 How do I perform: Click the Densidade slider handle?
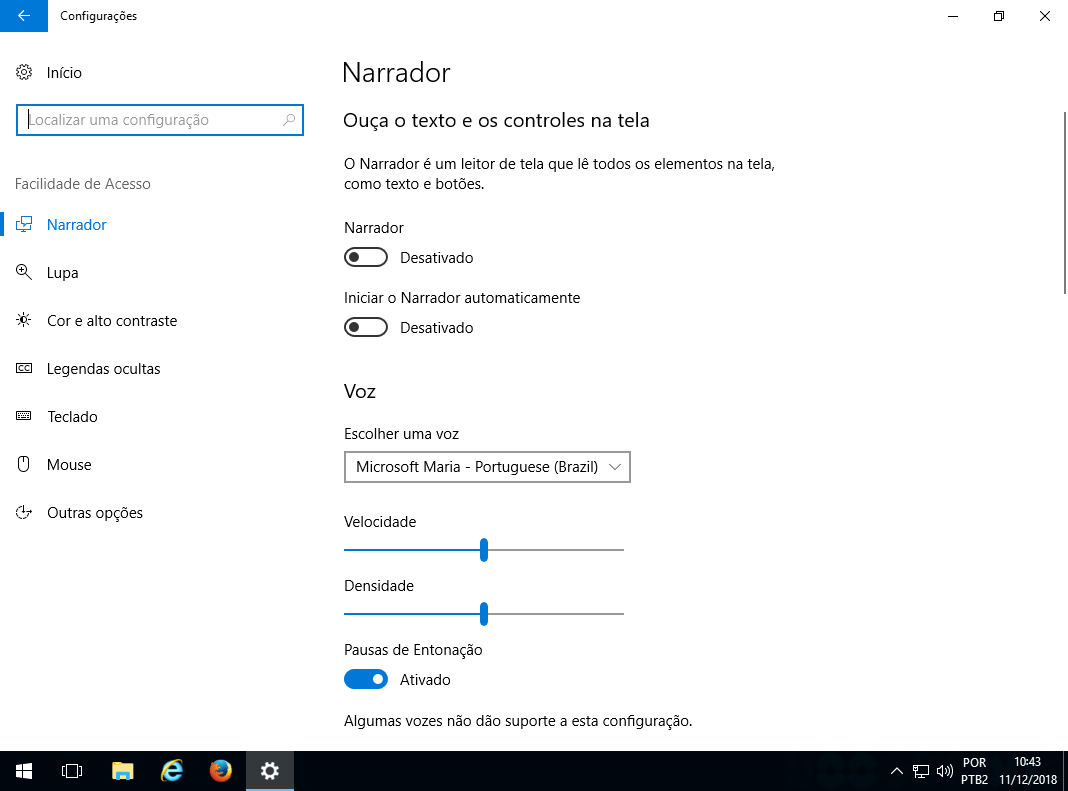tap(484, 614)
